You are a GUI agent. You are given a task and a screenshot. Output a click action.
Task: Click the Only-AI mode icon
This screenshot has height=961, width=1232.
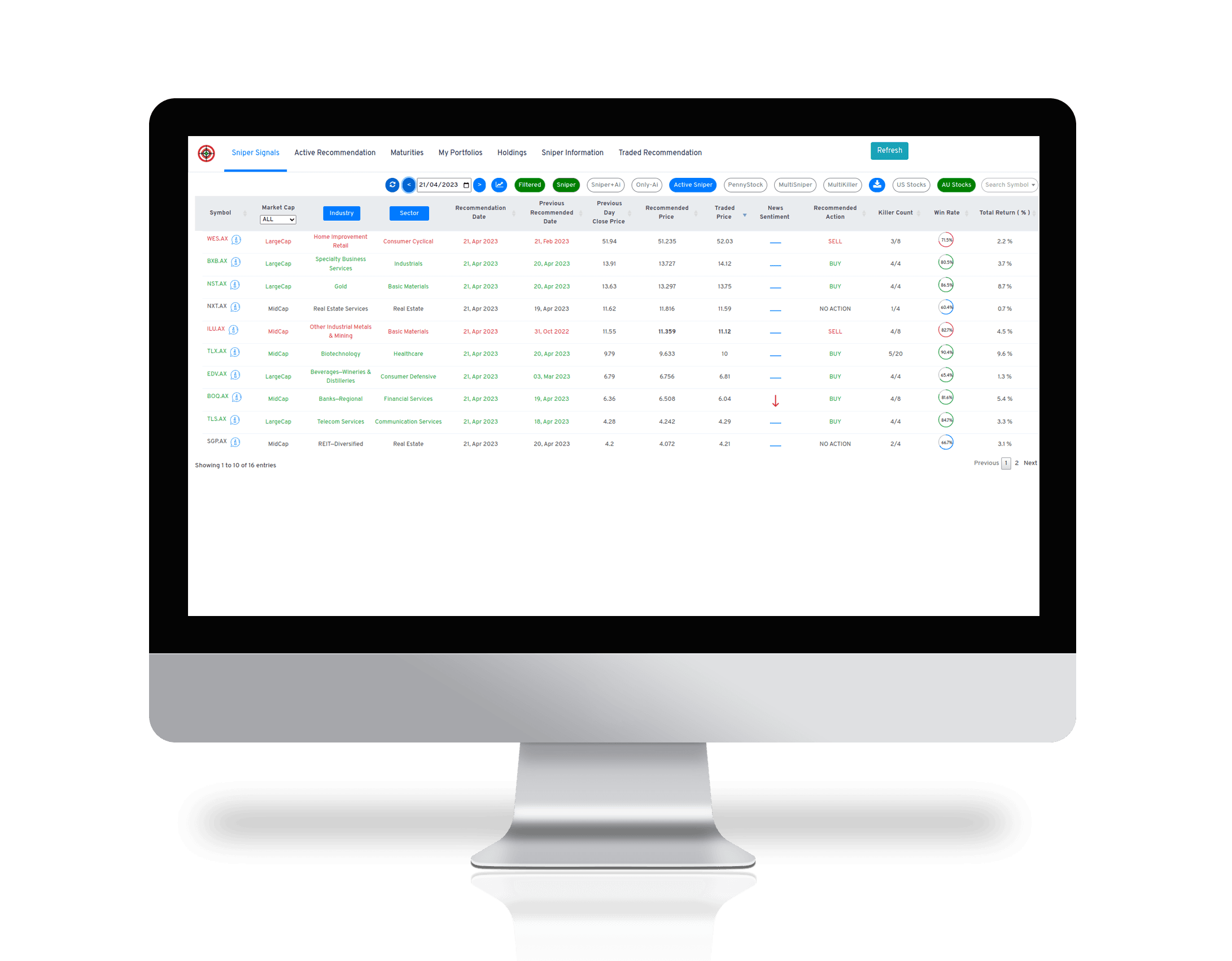point(645,184)
